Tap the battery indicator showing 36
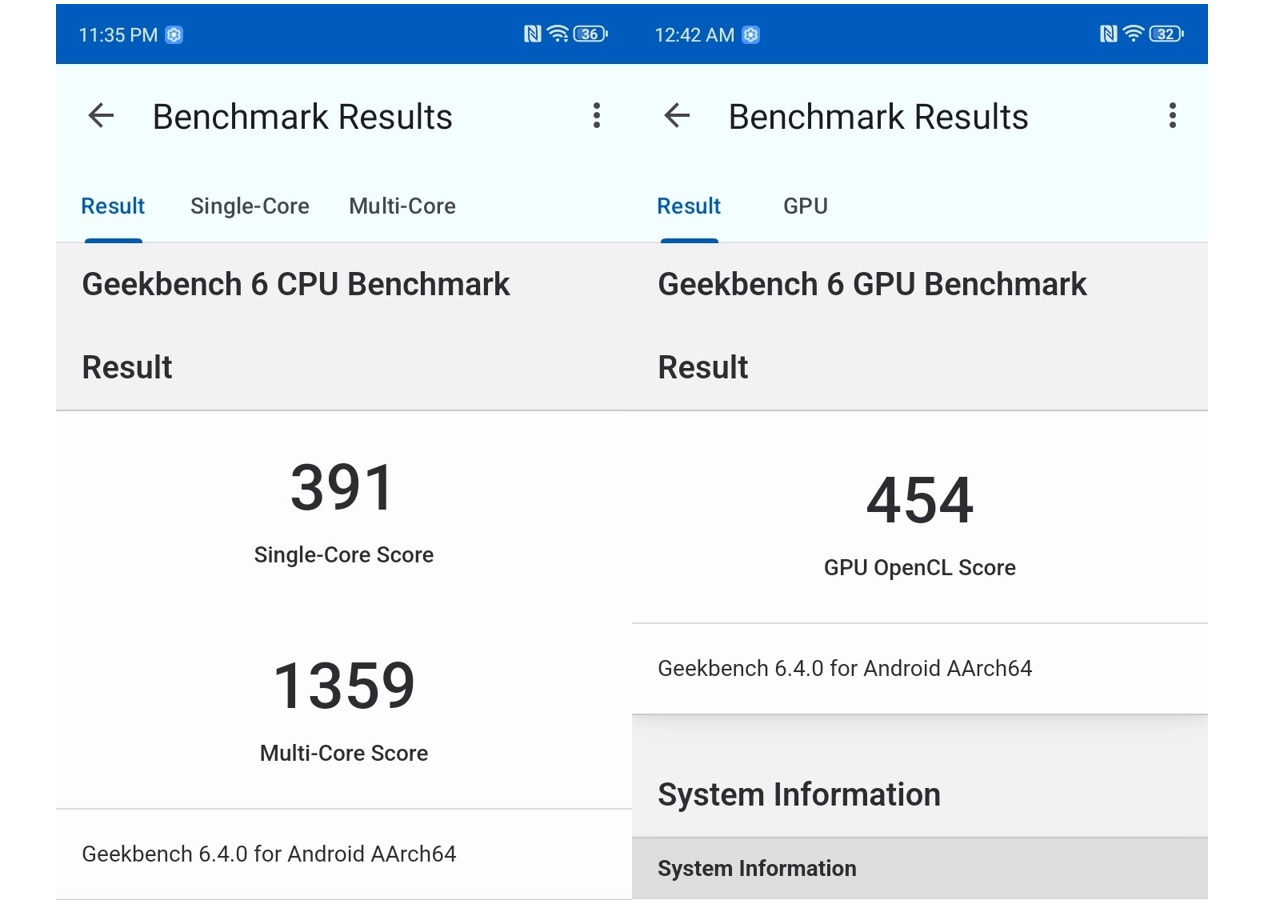 tap(590, 35)
